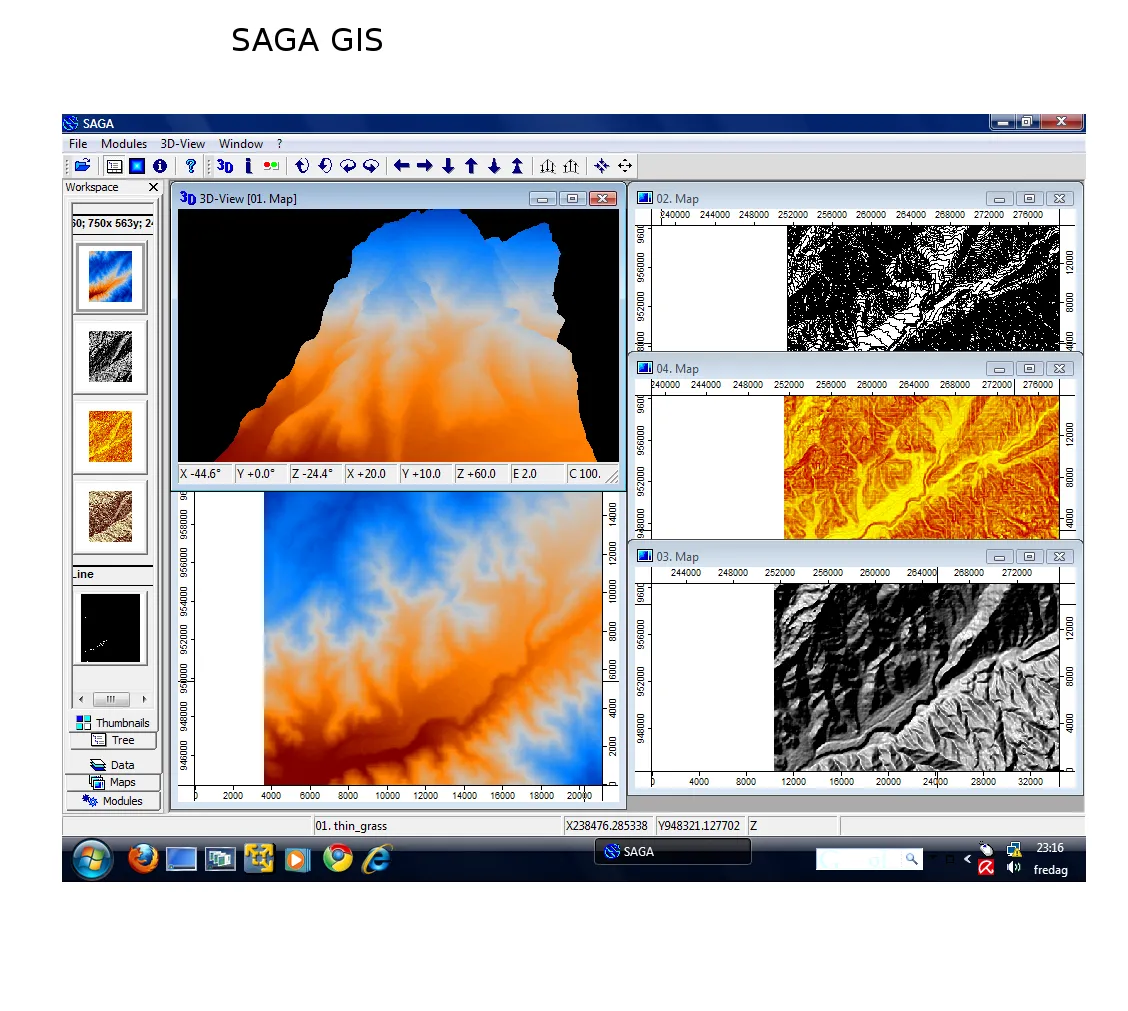
Task: Maximize the 04. Map window
Action: click(x=1029, y=368)
